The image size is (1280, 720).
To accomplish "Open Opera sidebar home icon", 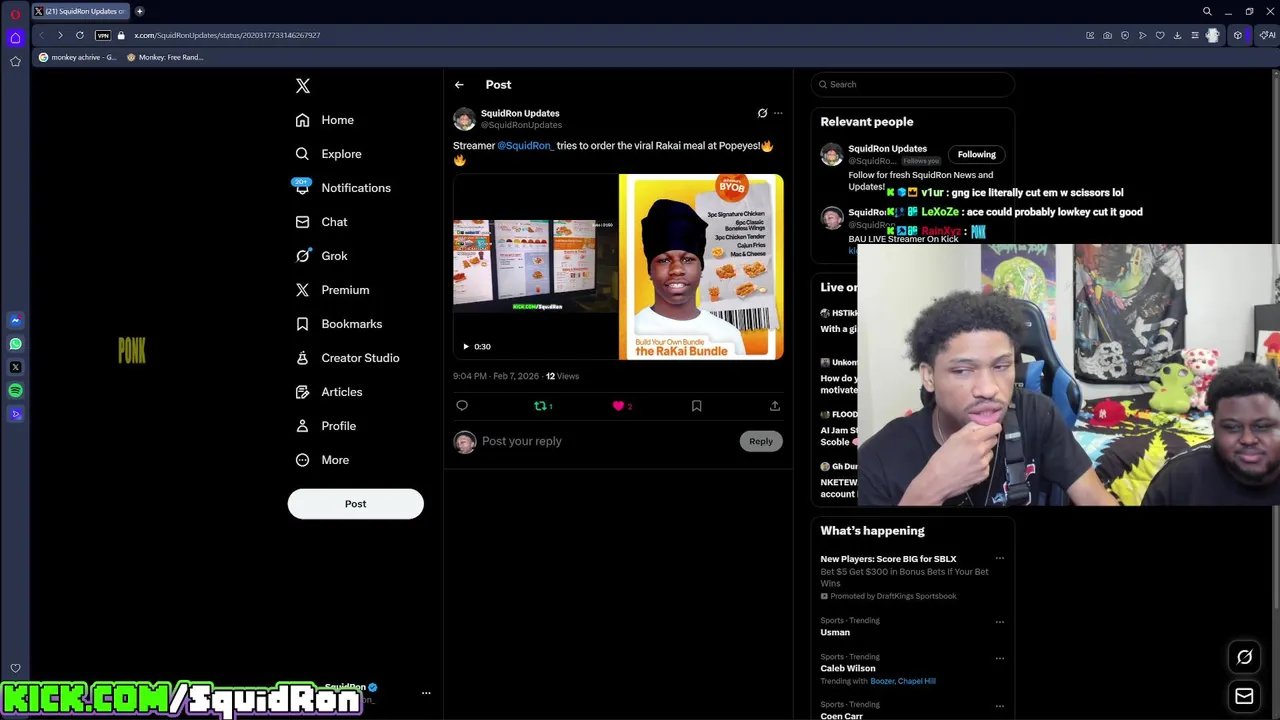I will coord(15,38).
